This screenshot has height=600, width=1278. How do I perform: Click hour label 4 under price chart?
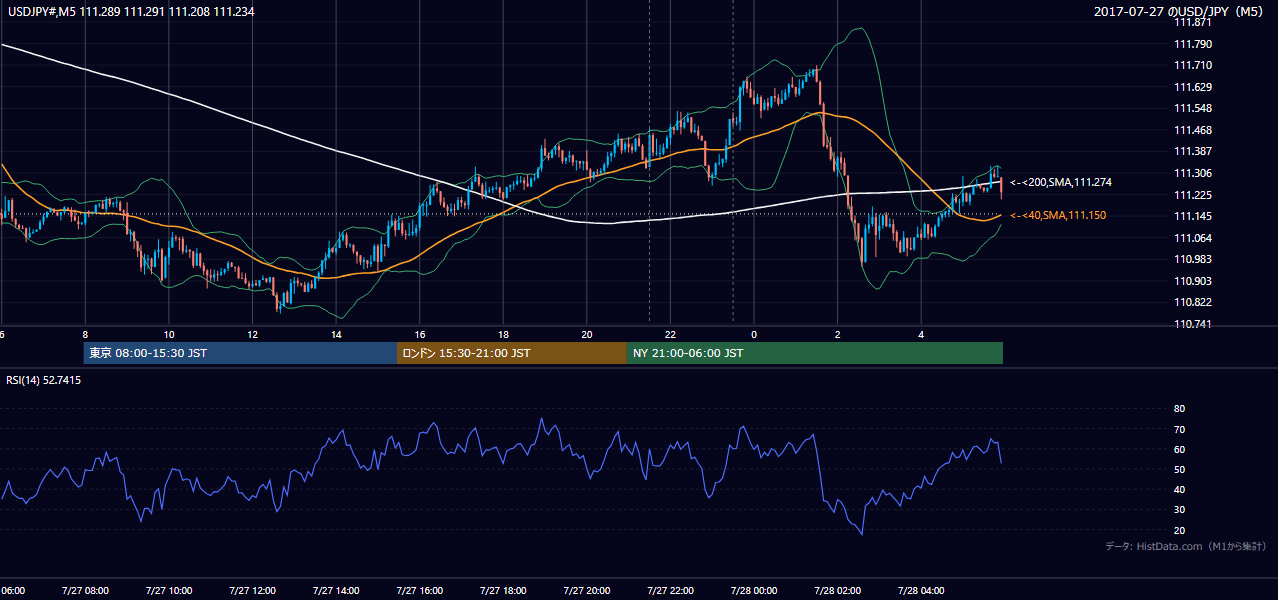pos(921,334)
